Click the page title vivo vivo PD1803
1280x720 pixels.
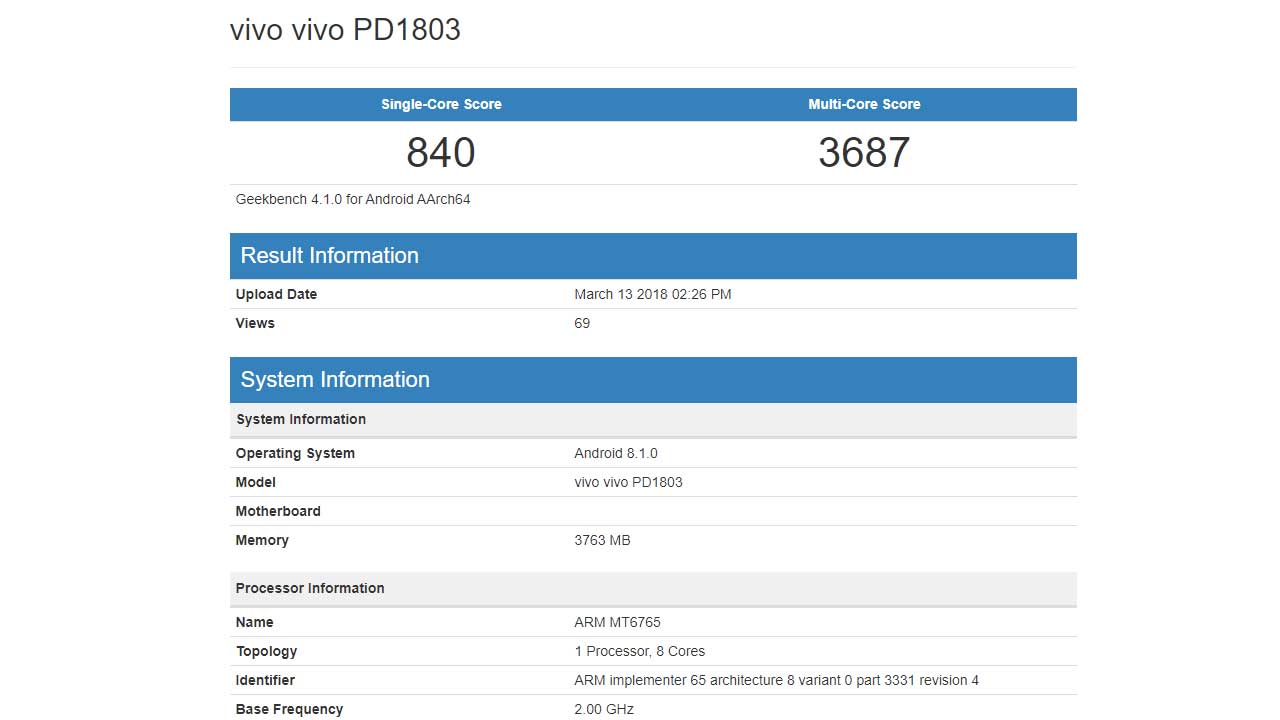coord(345,30)
